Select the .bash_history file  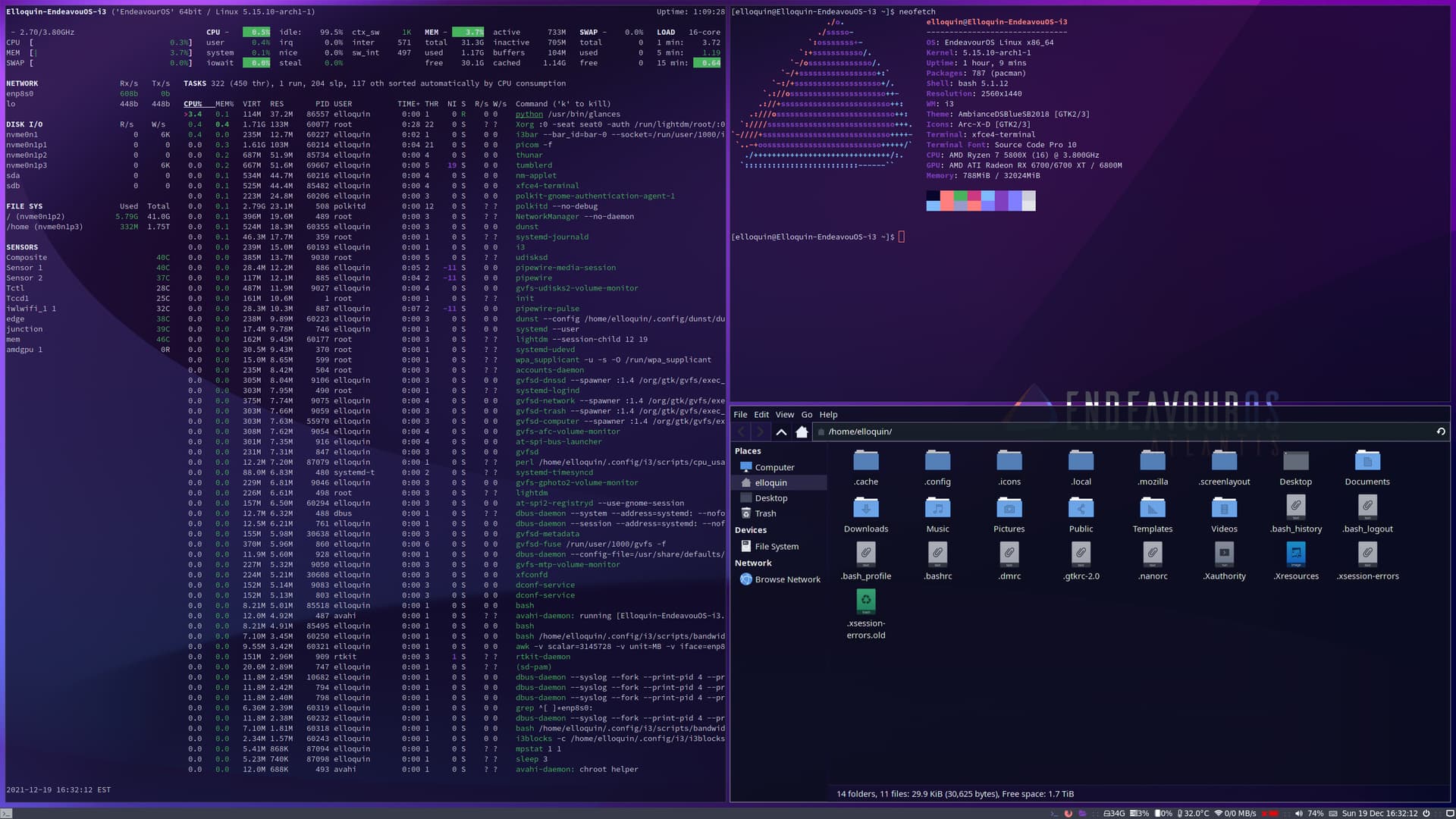1295,514
